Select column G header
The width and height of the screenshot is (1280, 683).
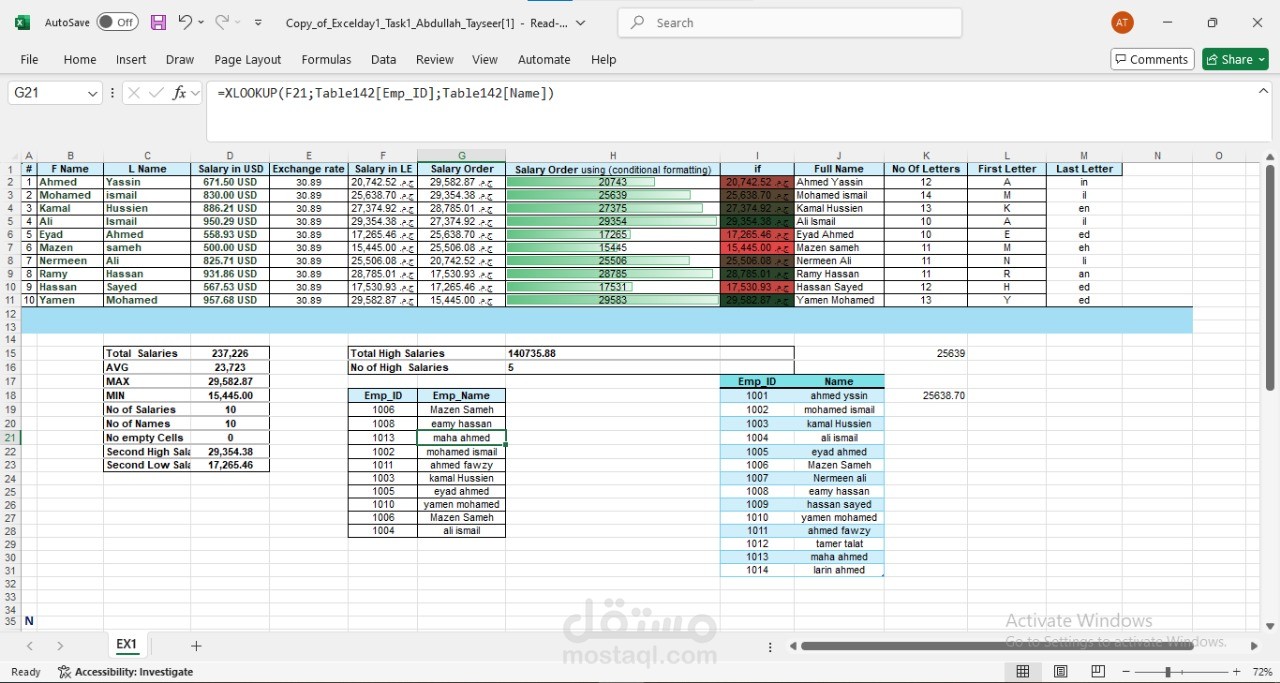pyautogui.click(x=461, y=156)
